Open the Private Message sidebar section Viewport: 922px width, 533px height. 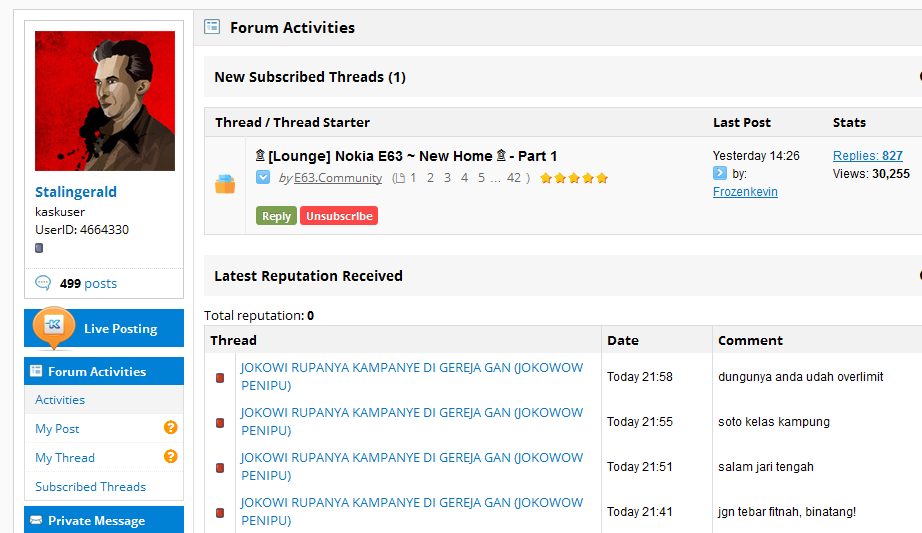point(104,520)
